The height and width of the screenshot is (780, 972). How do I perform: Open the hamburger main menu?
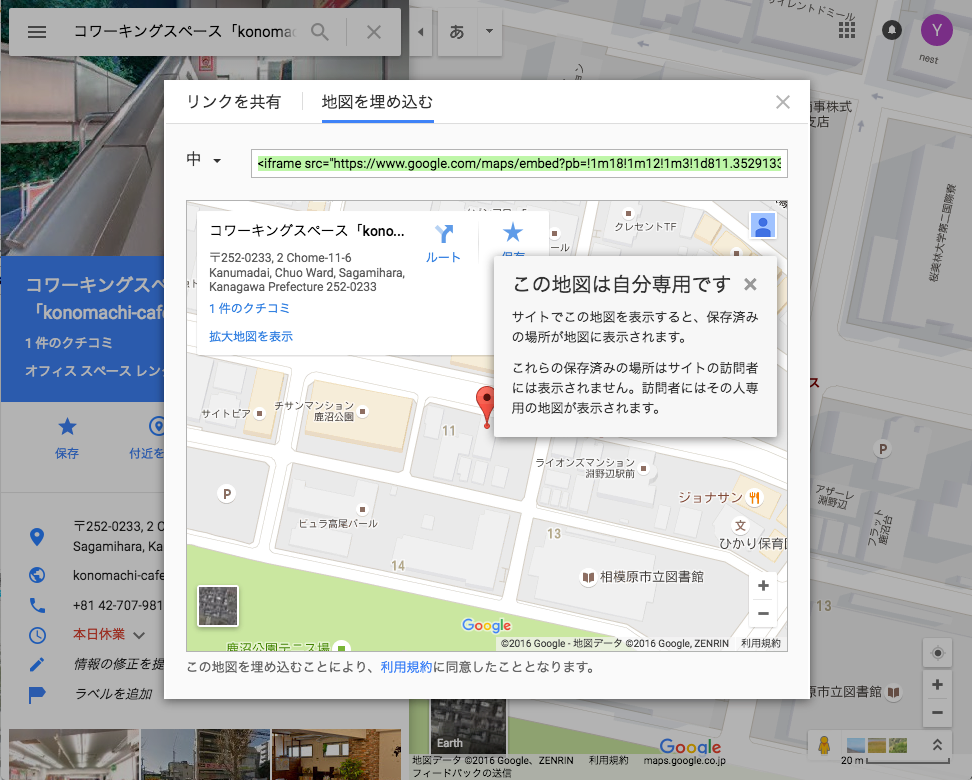(x=37, y=32)
